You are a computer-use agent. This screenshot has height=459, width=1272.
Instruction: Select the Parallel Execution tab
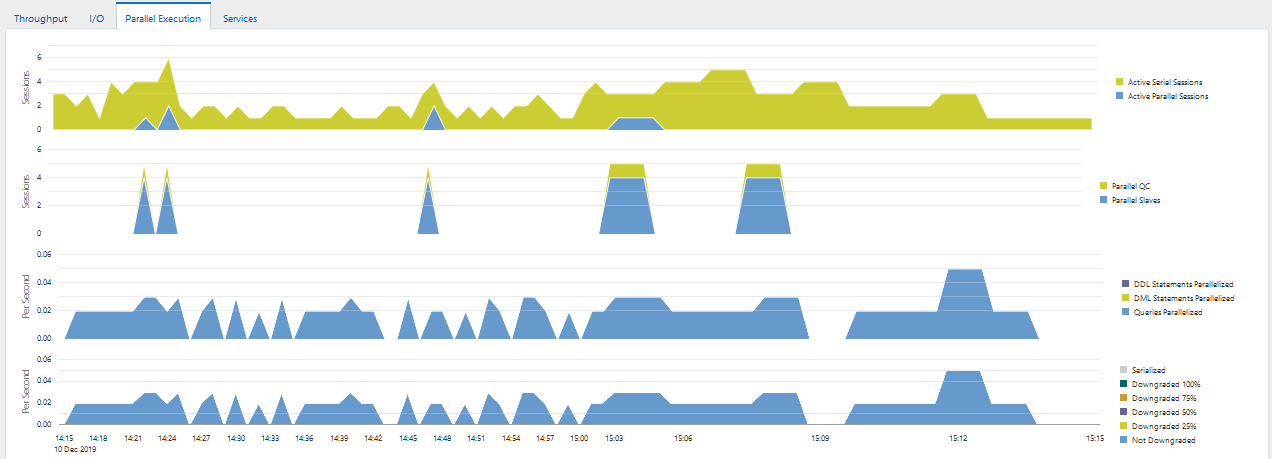(163, 17)
